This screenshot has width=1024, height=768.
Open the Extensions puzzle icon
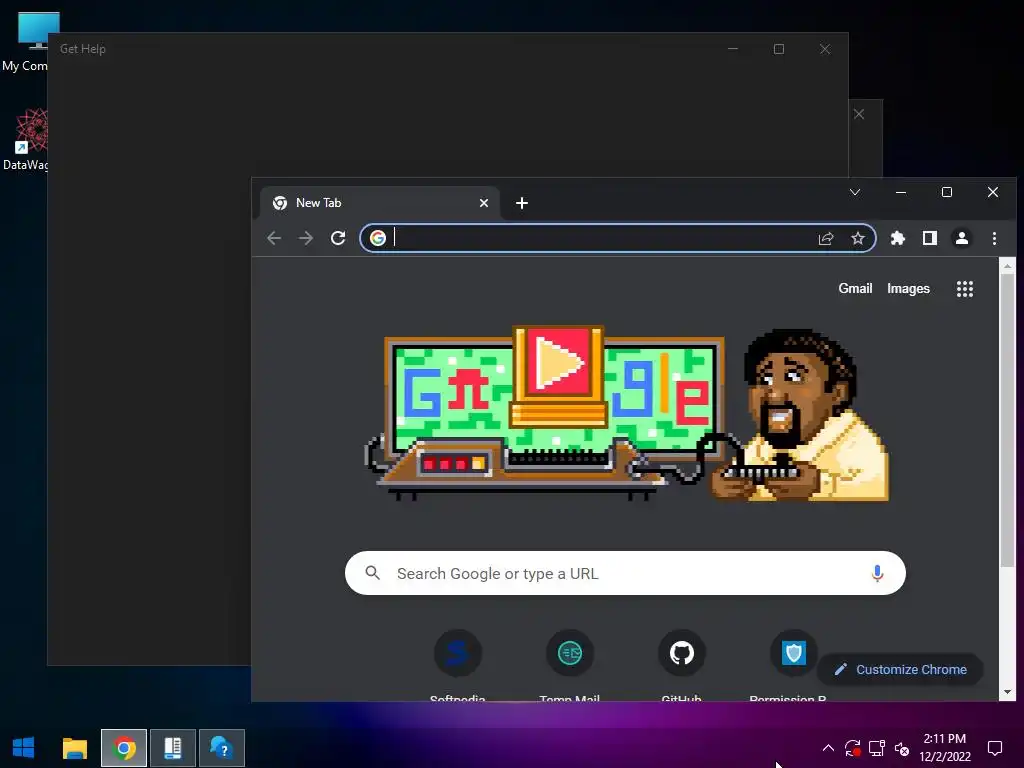[898, 238]
